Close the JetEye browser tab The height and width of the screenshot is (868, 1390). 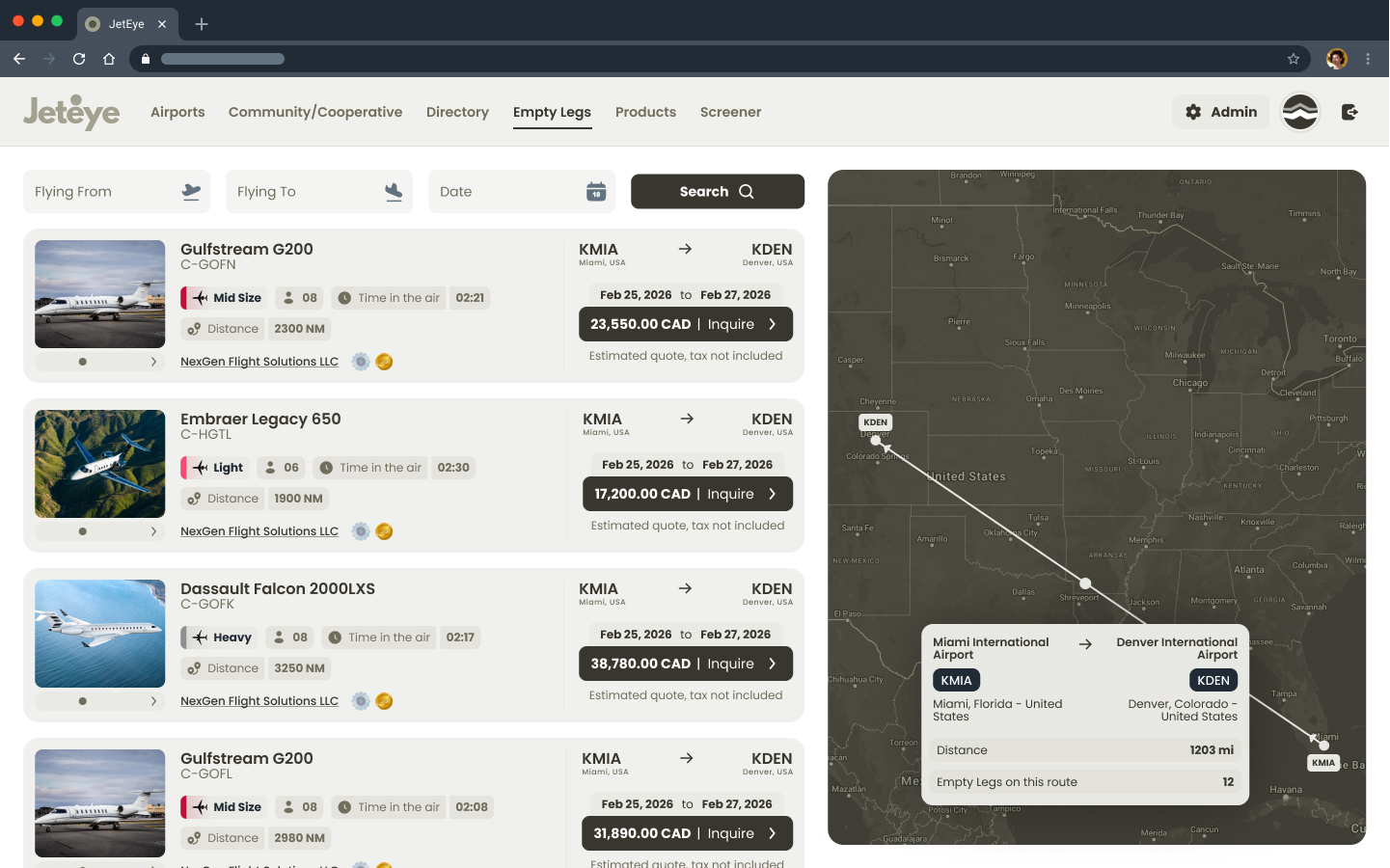(162, 24)
